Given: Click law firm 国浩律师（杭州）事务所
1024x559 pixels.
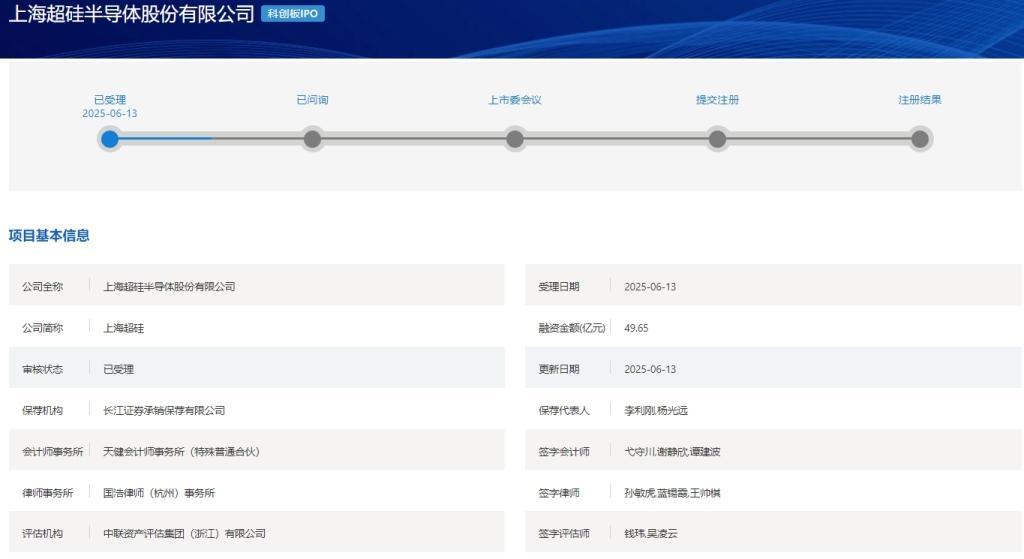Looking at the screenshot, I should pos(159,492).
